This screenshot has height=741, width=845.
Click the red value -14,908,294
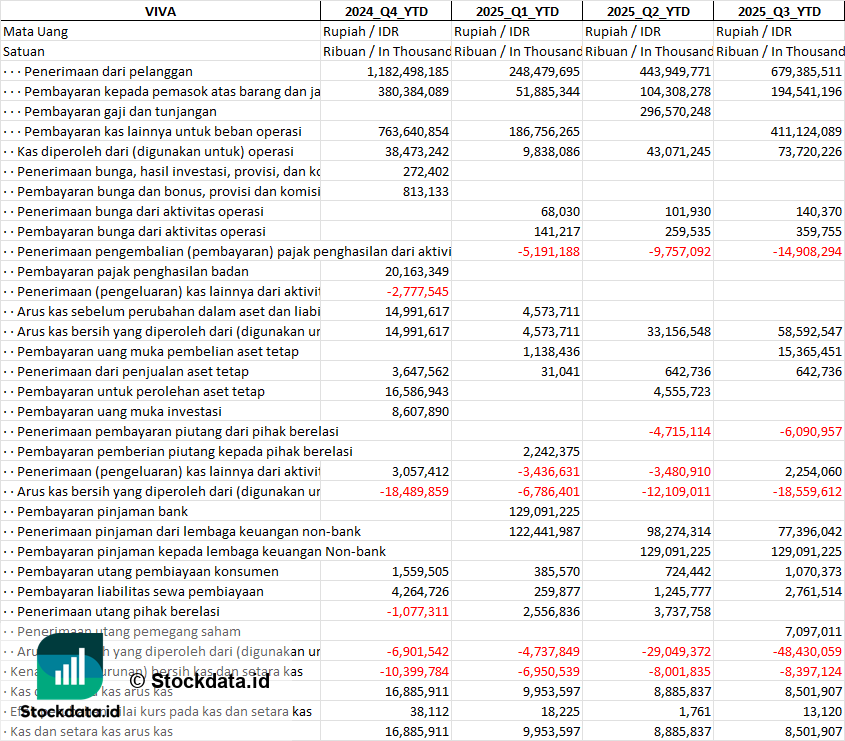(x=807, y=252)
